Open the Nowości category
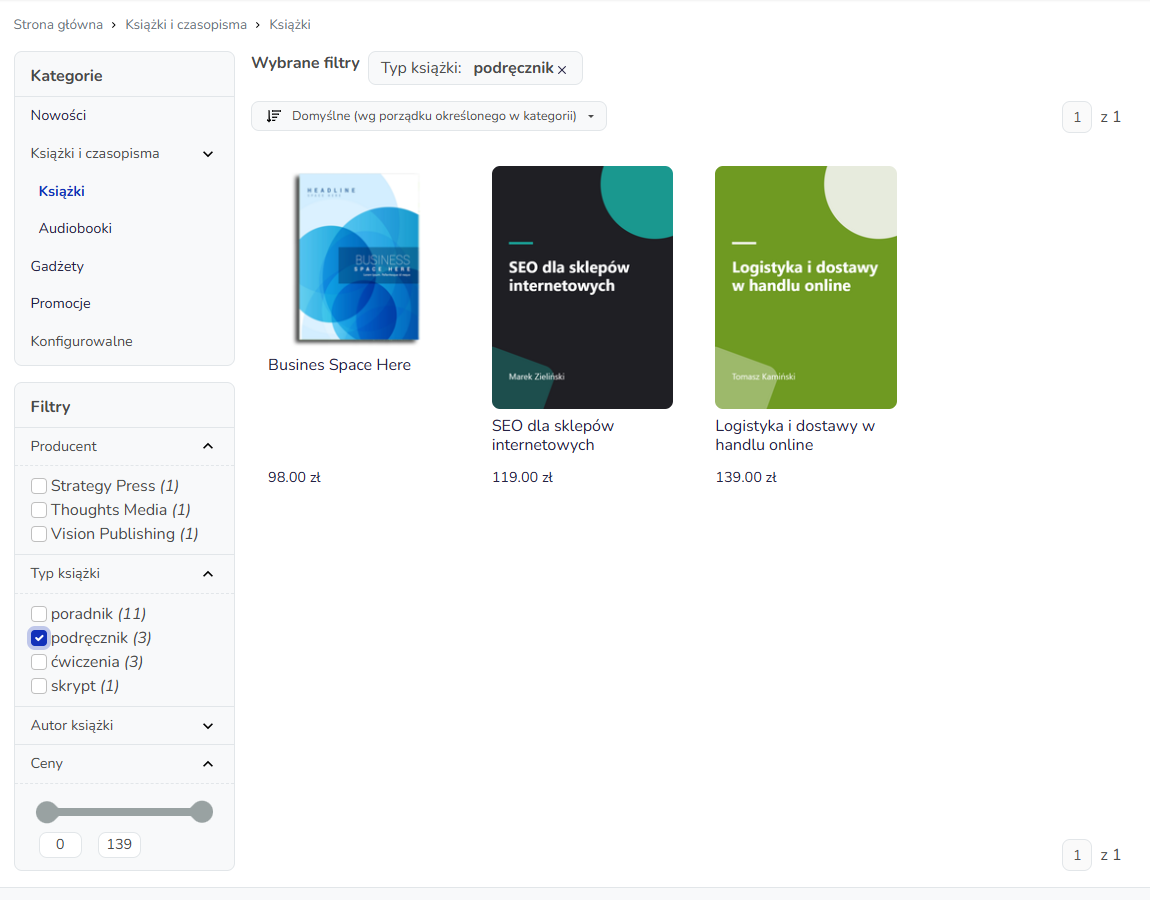 coord(59,115)
